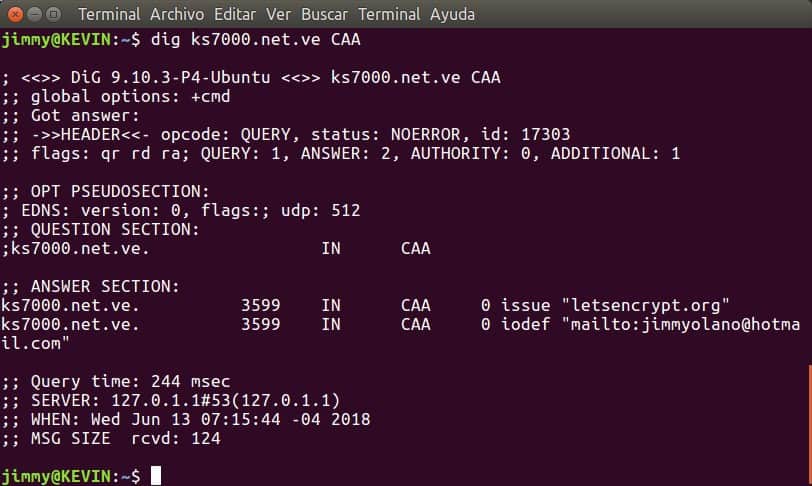812x486 pixels.
Task: Open the Ver menu
Action: pos(278,14)
